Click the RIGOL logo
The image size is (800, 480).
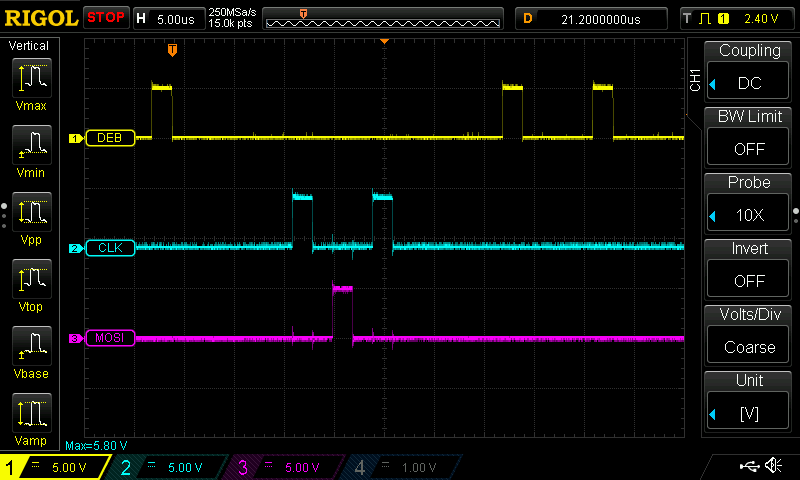(x=41, y=18)
